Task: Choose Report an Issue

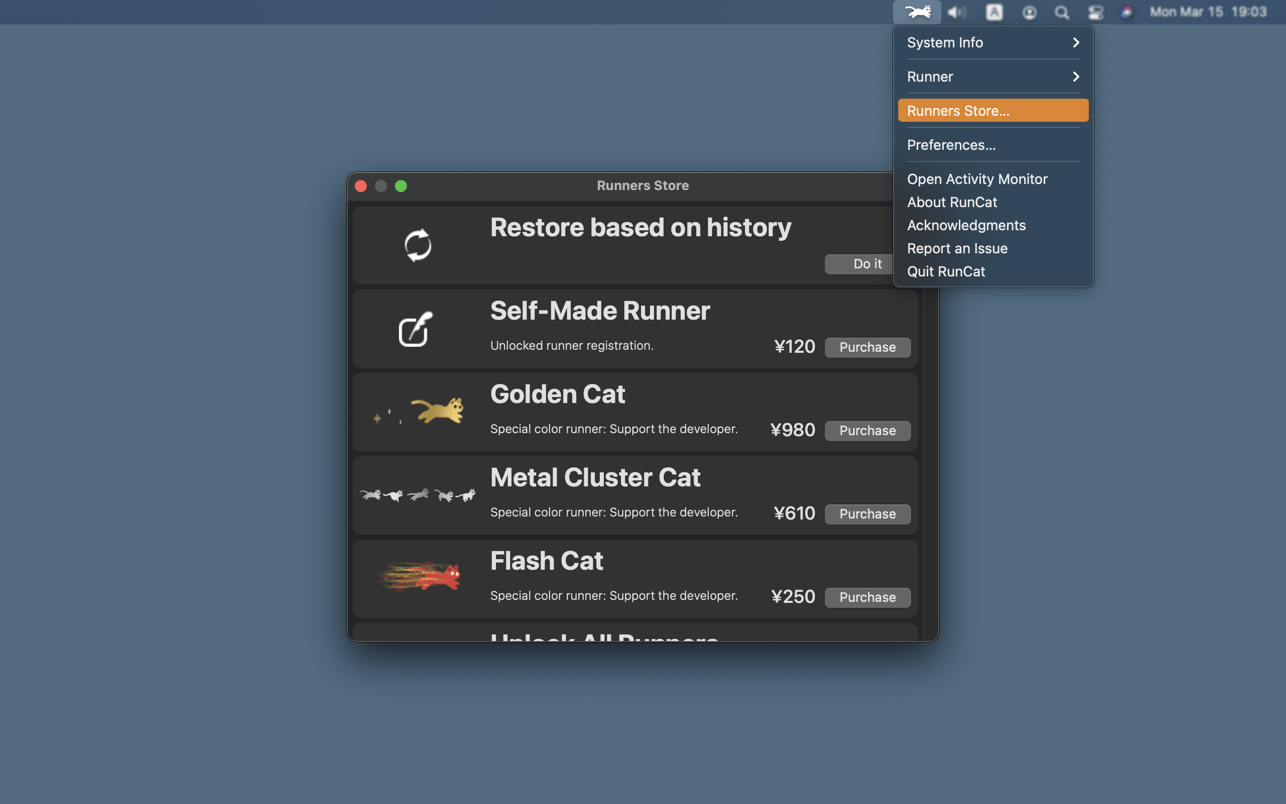Action: (x=993, y=248)
